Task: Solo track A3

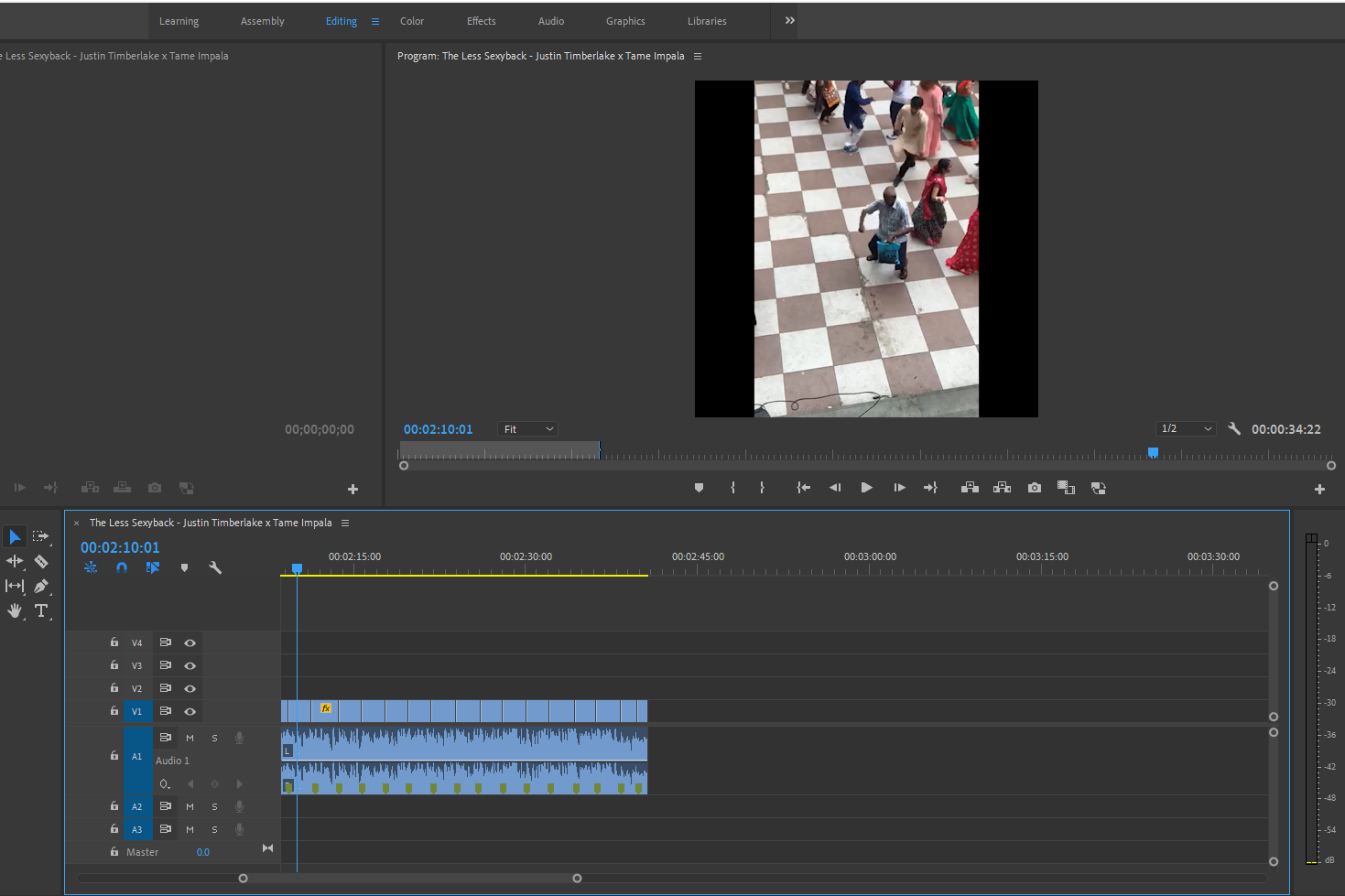Action: 214,829
